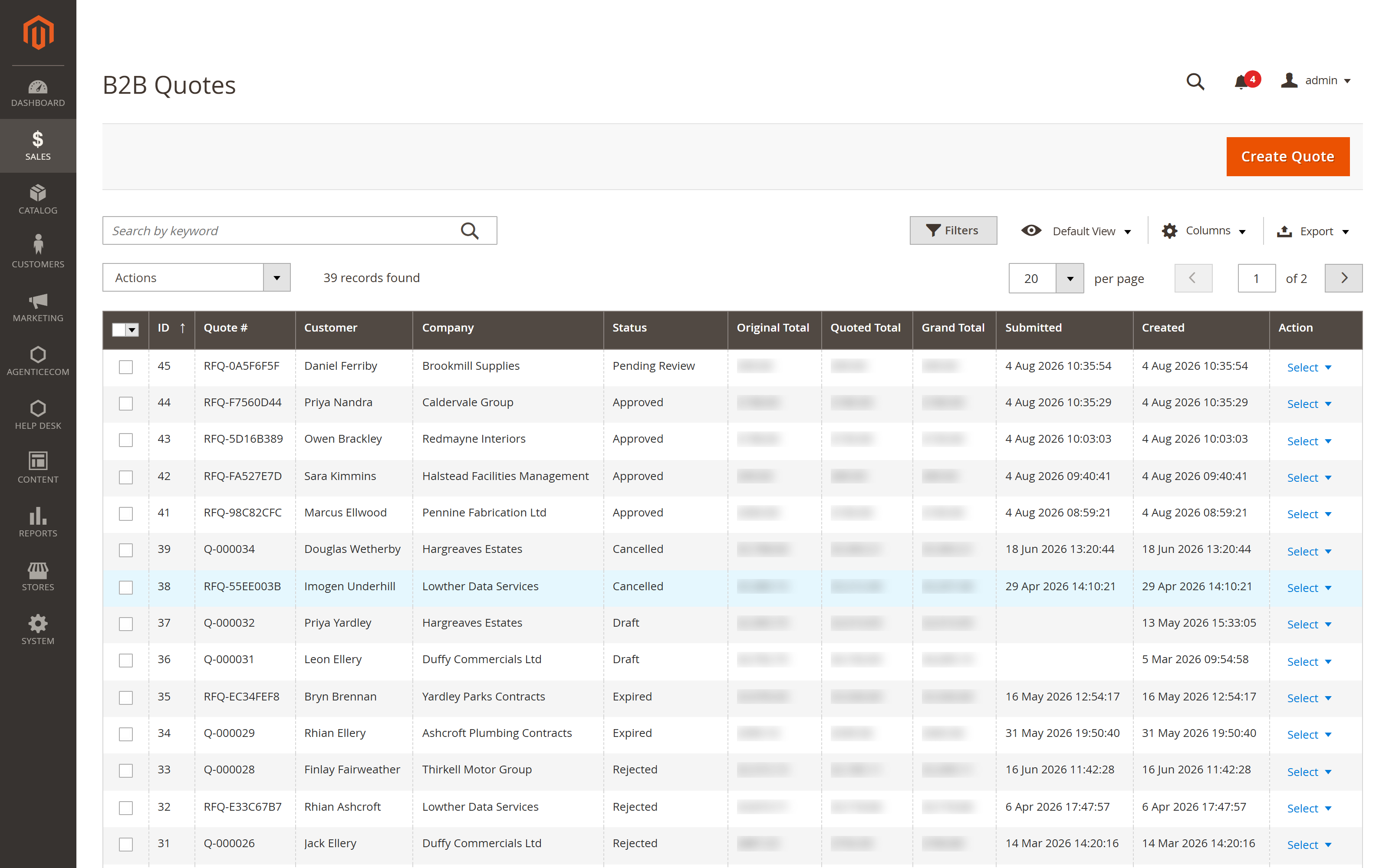This screenshot has width=1389, height=868.
Task: Check the box for Imogen Underhill row
Action: (126, 587)
